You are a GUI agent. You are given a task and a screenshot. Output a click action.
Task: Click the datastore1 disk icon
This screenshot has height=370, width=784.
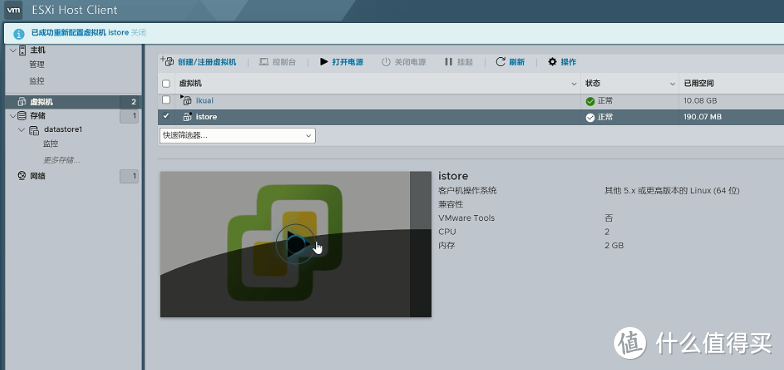(34, 130)
